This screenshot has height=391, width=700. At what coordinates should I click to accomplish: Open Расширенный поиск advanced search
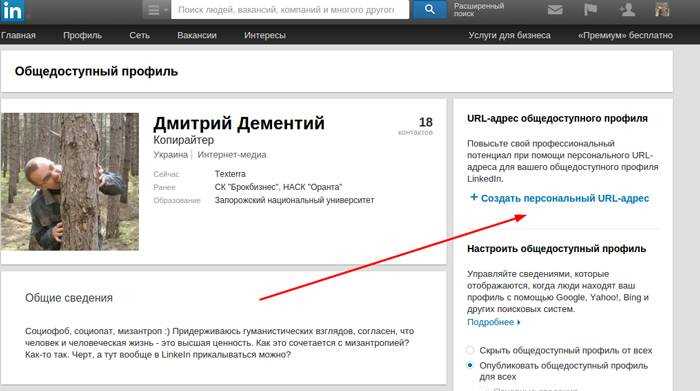[x=479, y=10]
